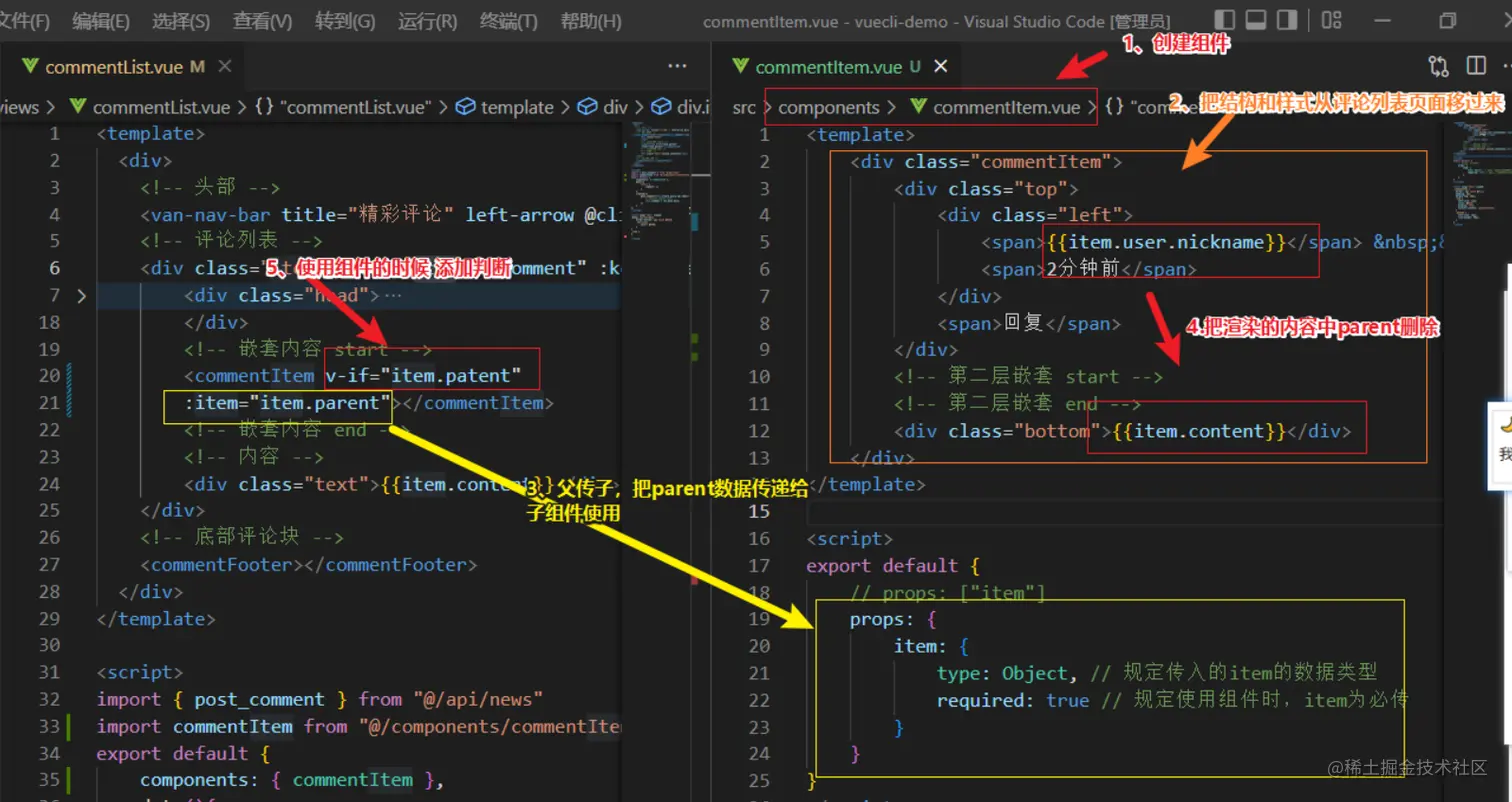Click v-if="item.patent" on line 20
Screen dimensions: 1512x802
click(x=424, y=376)
